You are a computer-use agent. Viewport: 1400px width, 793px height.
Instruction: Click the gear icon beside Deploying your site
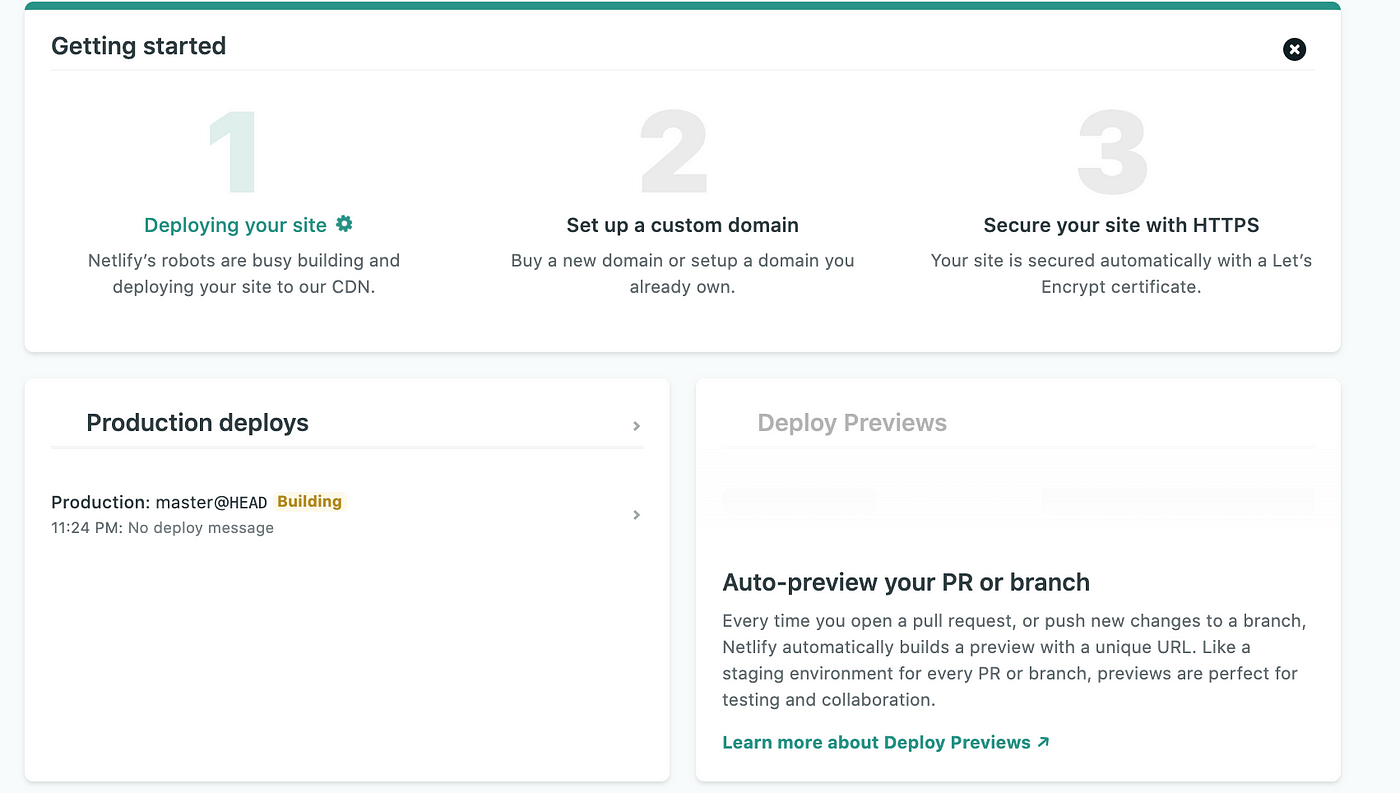tap(344, 224)
